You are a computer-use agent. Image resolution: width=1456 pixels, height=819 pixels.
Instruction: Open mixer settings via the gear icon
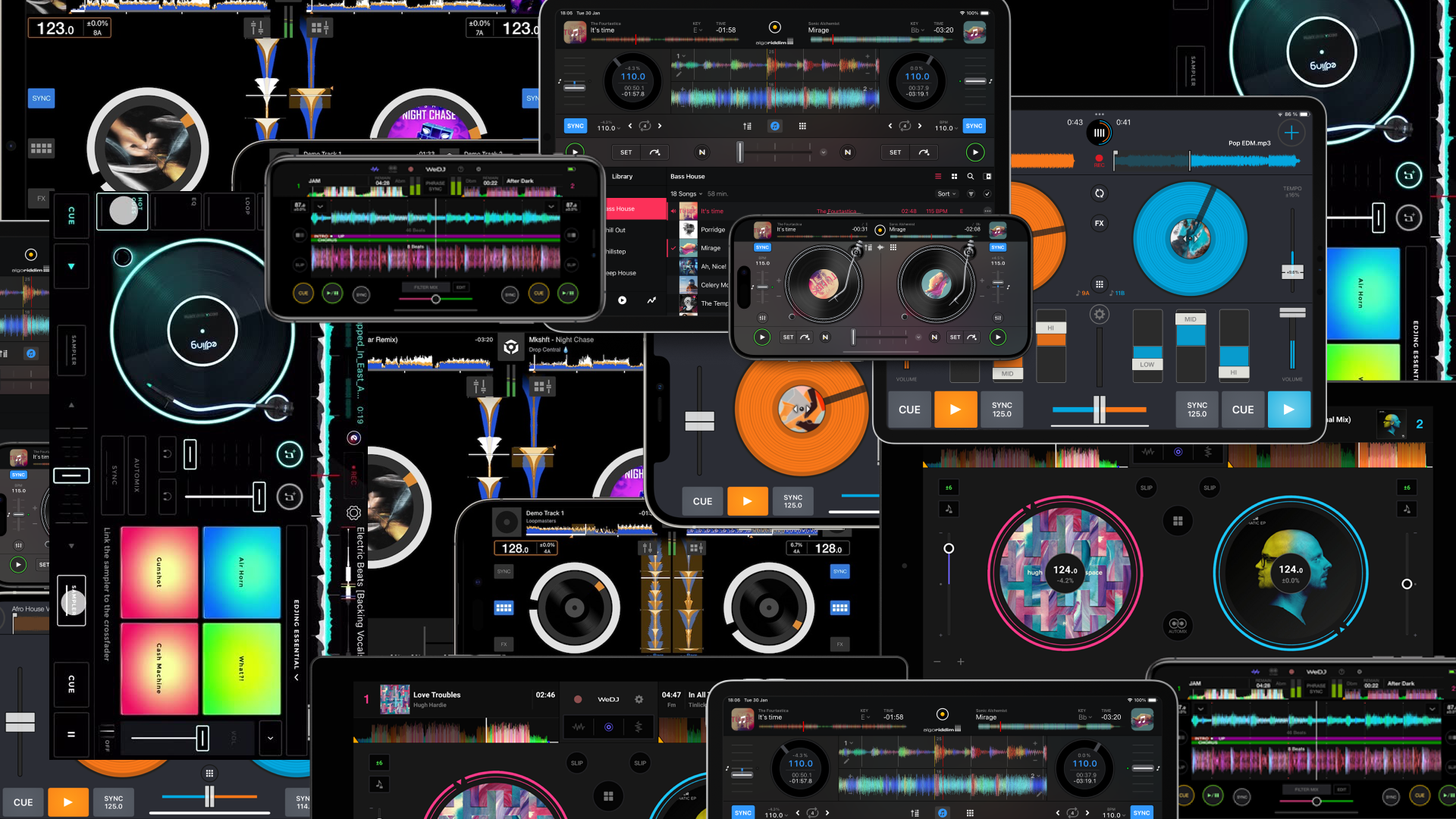[1100, 315]
